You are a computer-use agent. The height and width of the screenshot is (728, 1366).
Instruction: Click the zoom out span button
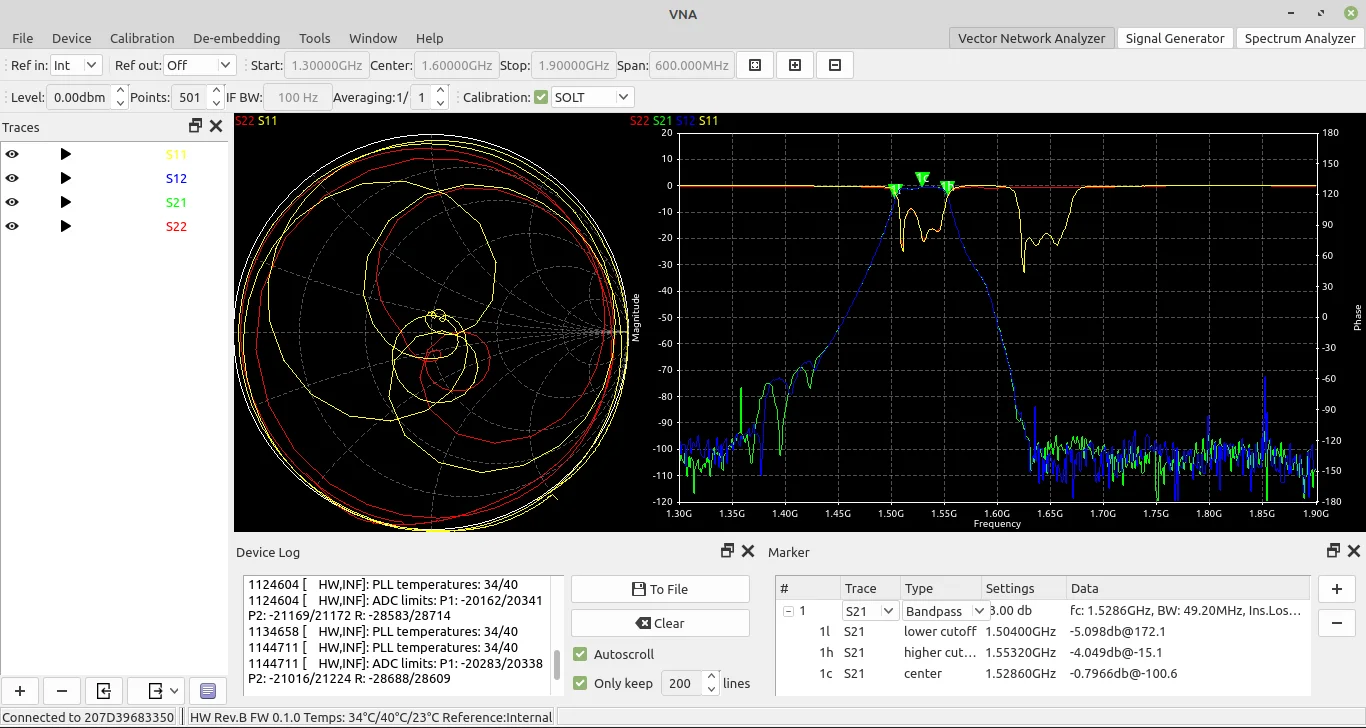tap(835, 65)
